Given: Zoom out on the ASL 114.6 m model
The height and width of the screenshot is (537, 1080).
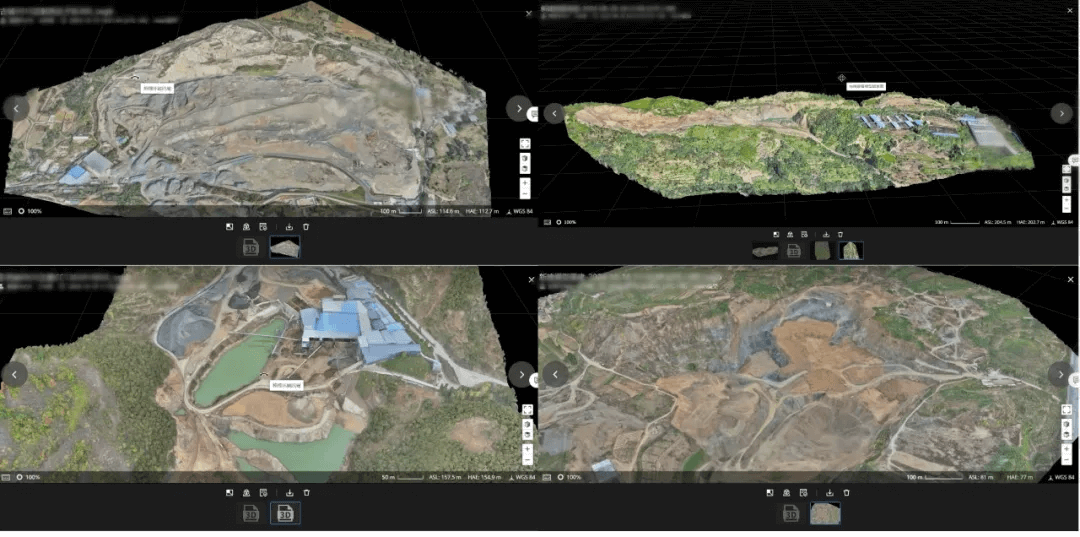Looking at the screenshot, I should tap(526, 194).
